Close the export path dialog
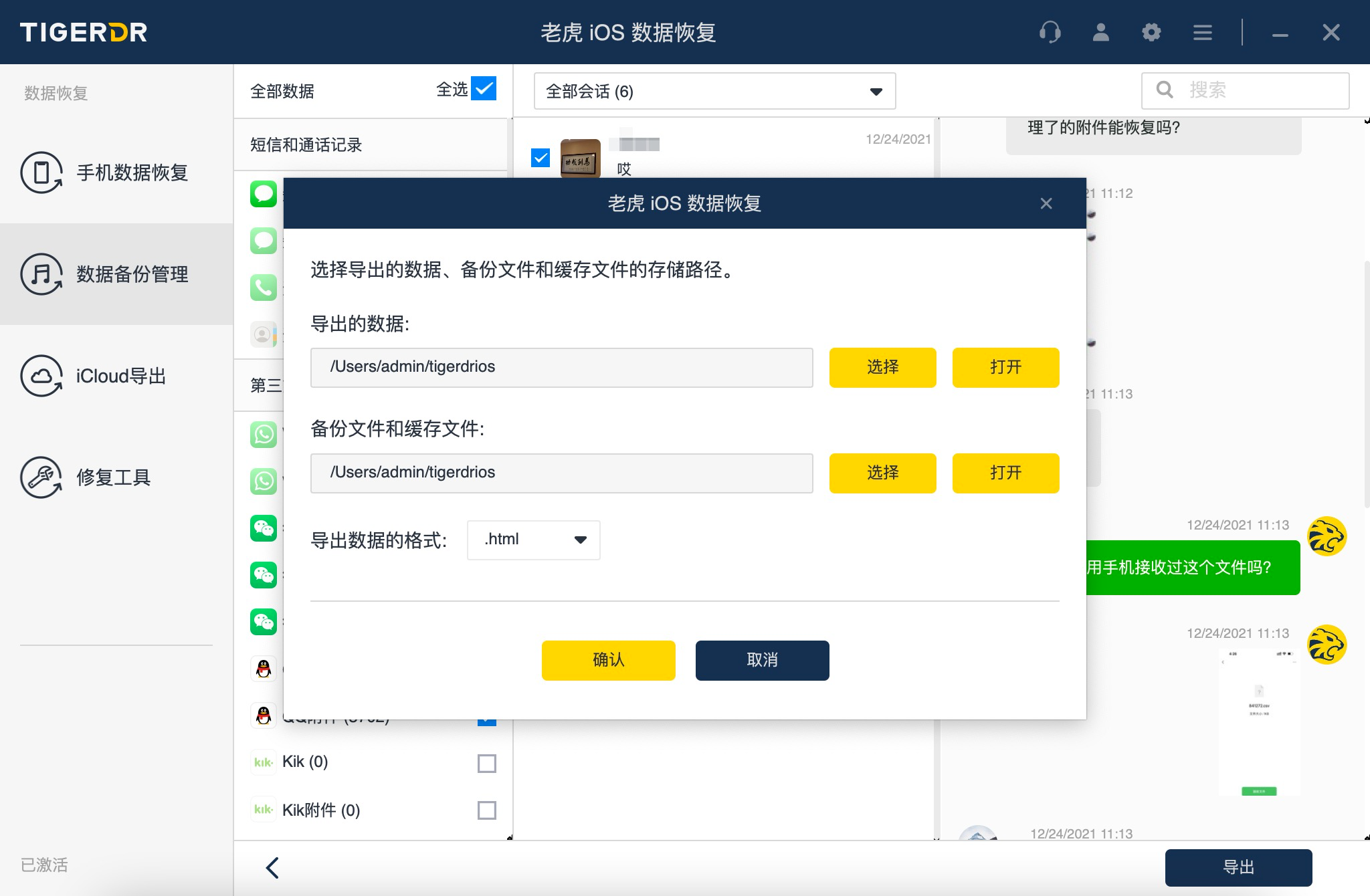The image size is (1370, 896). coord(1046,203)
